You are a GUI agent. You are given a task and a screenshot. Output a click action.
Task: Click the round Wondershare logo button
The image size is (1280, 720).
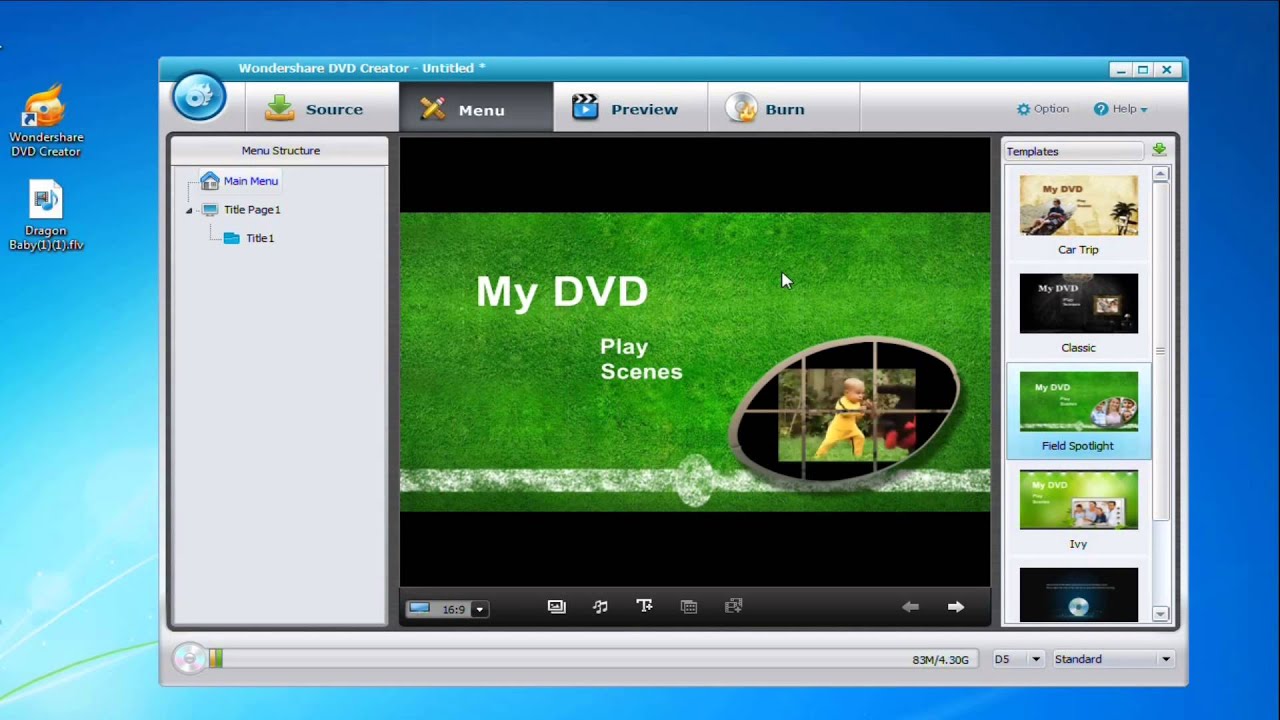click(x=199, y=98)
